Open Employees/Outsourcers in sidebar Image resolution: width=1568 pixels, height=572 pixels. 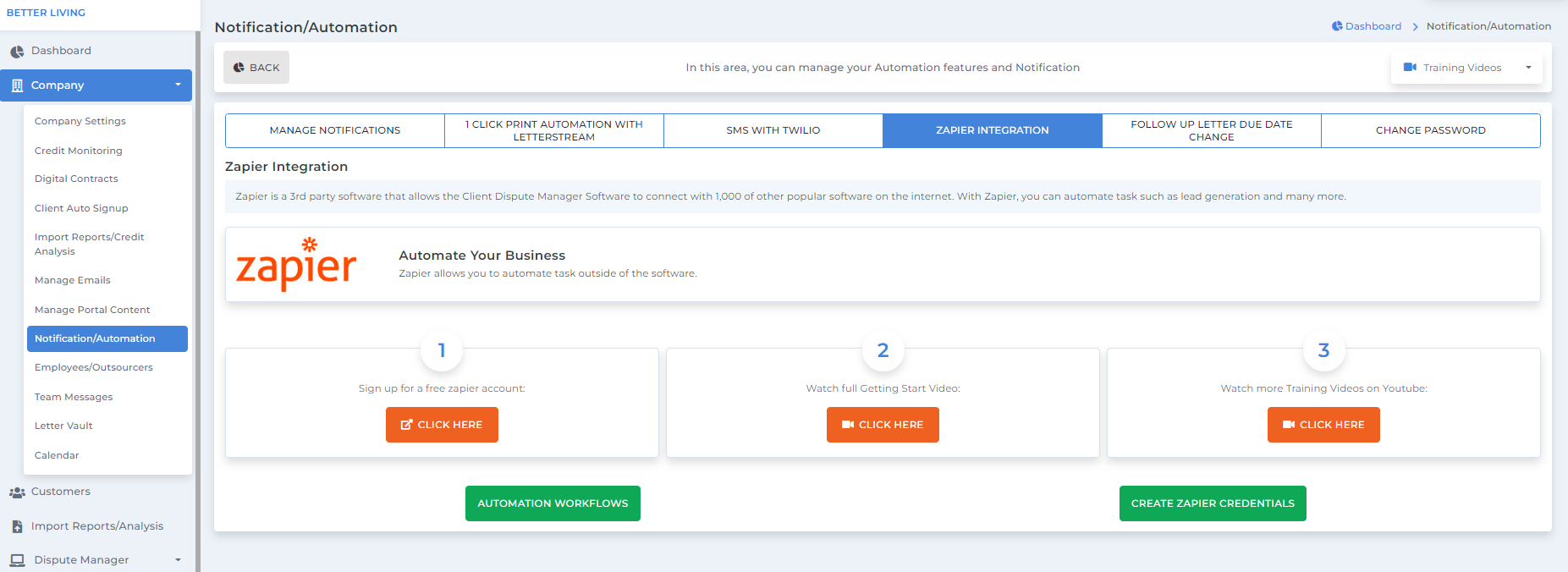click(94, 367)
